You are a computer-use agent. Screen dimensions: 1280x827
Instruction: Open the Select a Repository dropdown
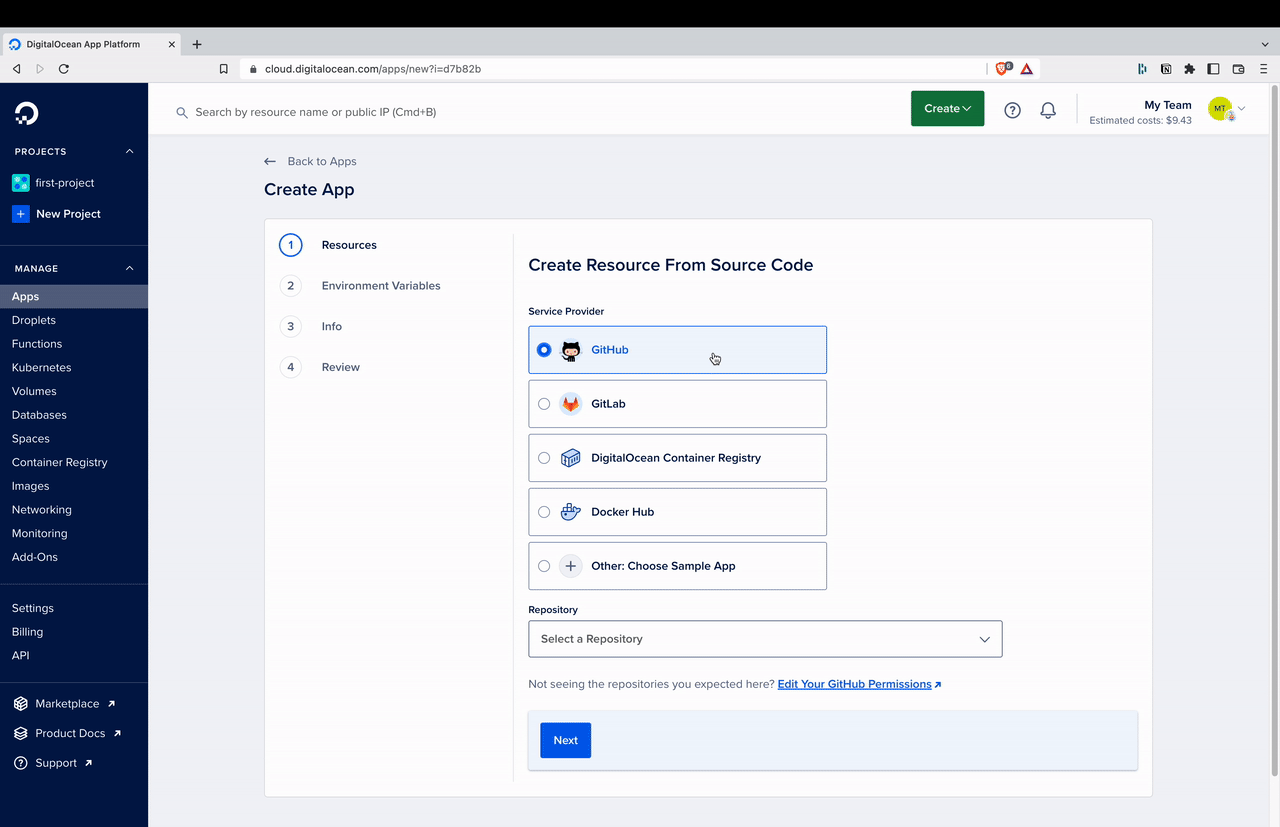(765, 638)
